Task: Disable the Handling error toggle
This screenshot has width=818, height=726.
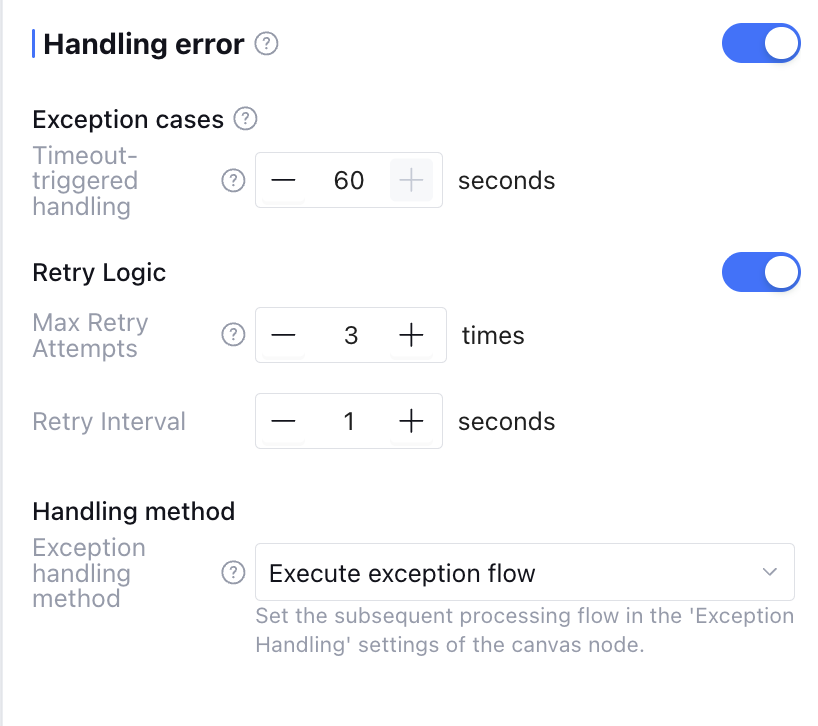Action: 761,45
